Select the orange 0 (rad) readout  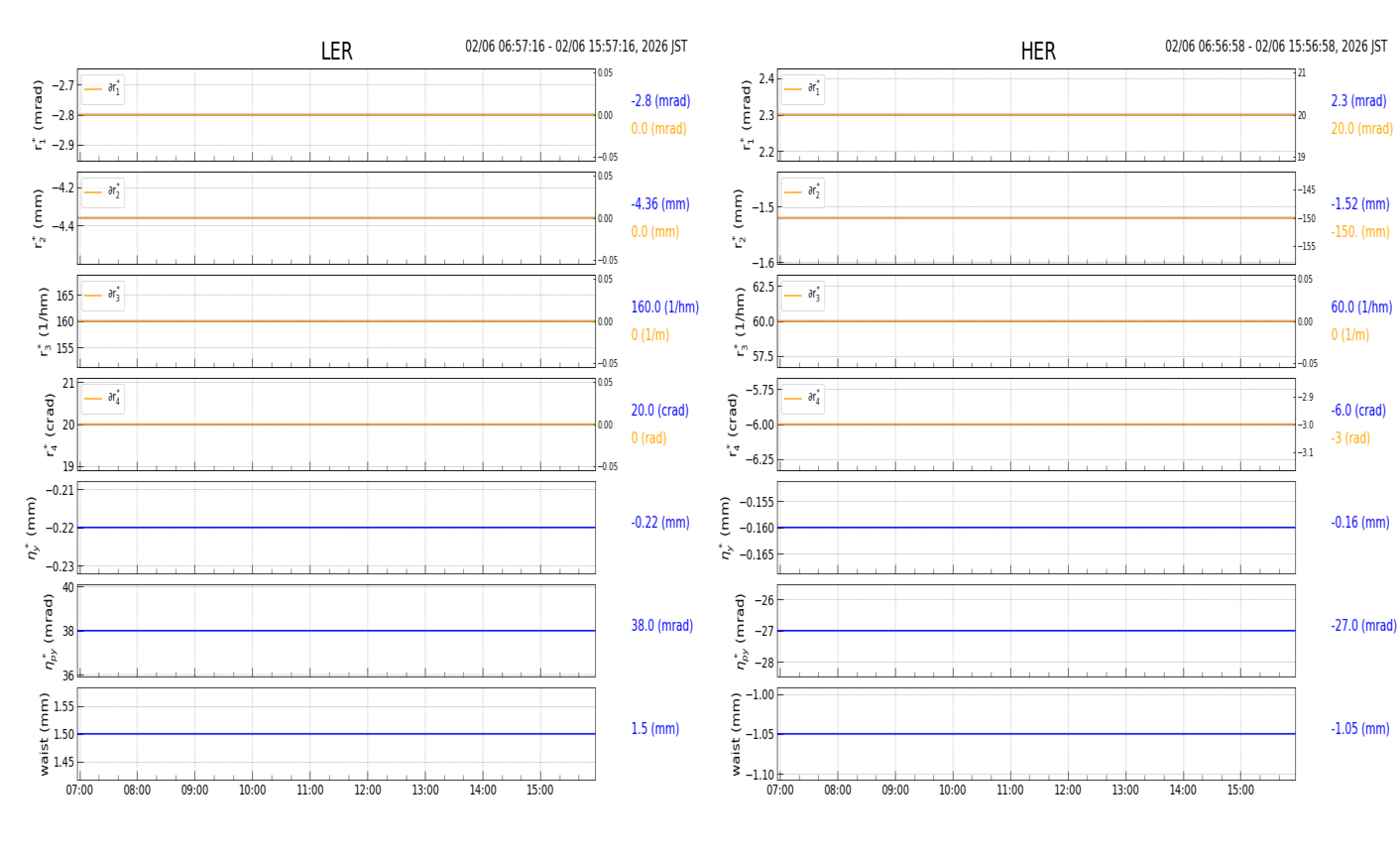648,438
